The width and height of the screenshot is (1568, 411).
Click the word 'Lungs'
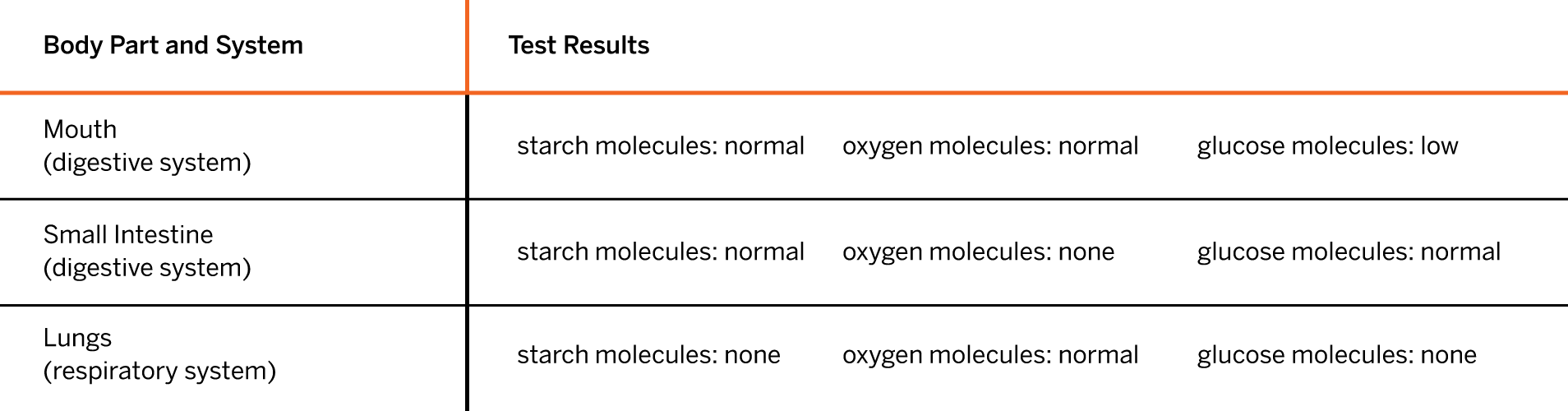coord(77,339)
